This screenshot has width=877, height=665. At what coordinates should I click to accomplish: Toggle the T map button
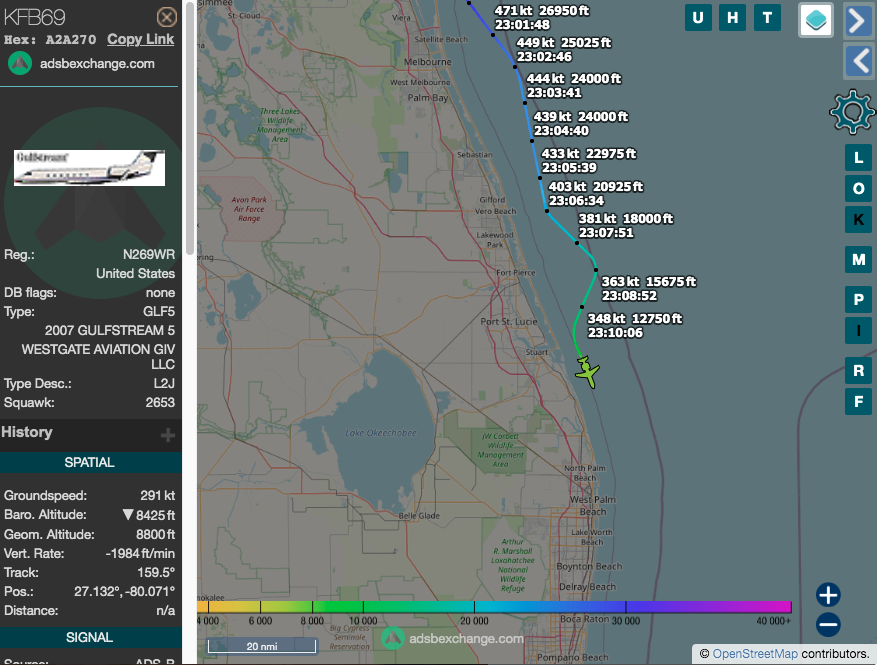767,17
